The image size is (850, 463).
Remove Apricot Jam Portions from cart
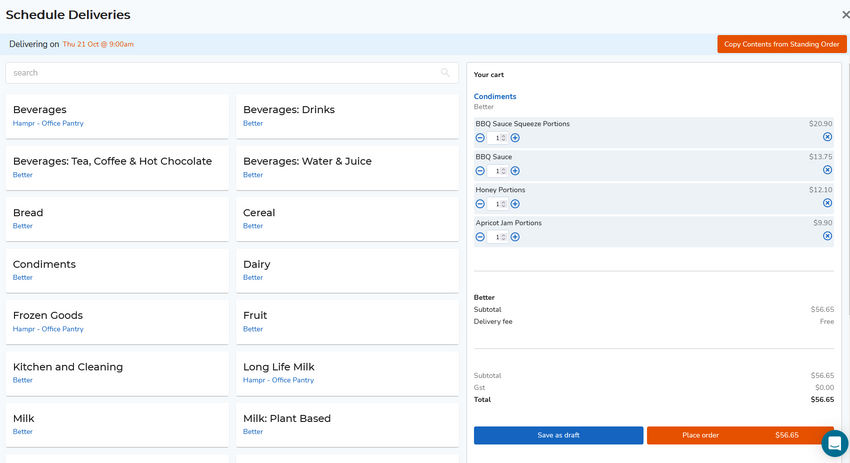(827, 236)
